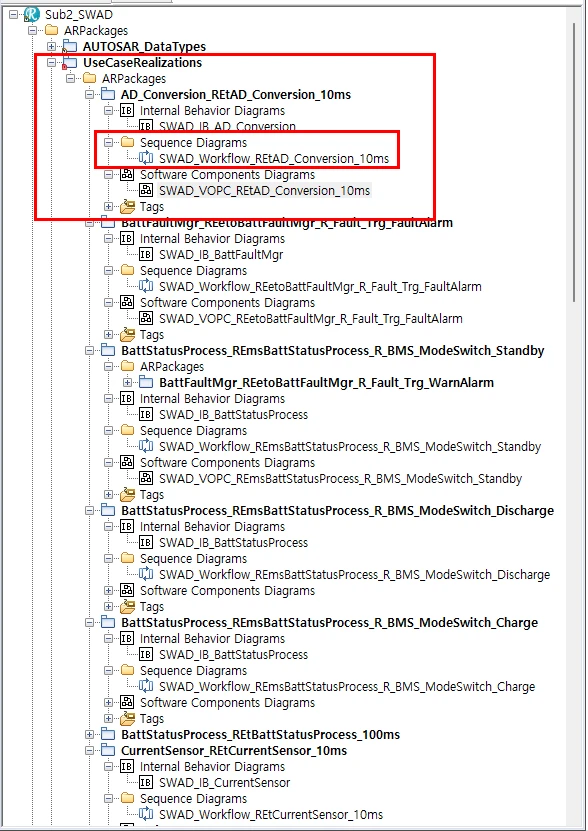This screenshot has height=831, width=588.
Task: Expand BattFaultMgr_REetoBattFaultMgr_R_Fault_Trg_WarnAlarm package
Action: pos(127,382)
